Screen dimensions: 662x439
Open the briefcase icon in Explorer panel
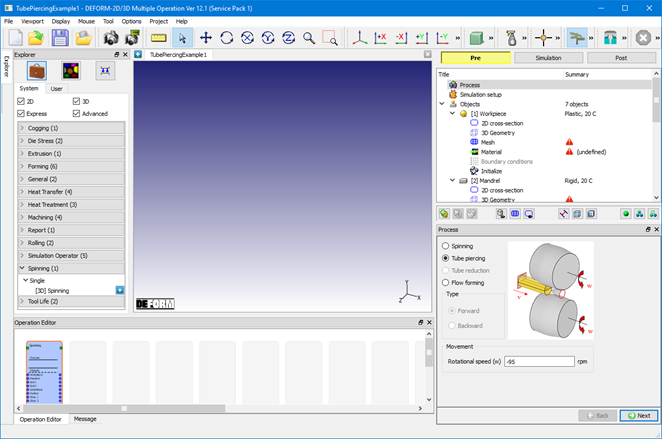[x=37, y=70]
